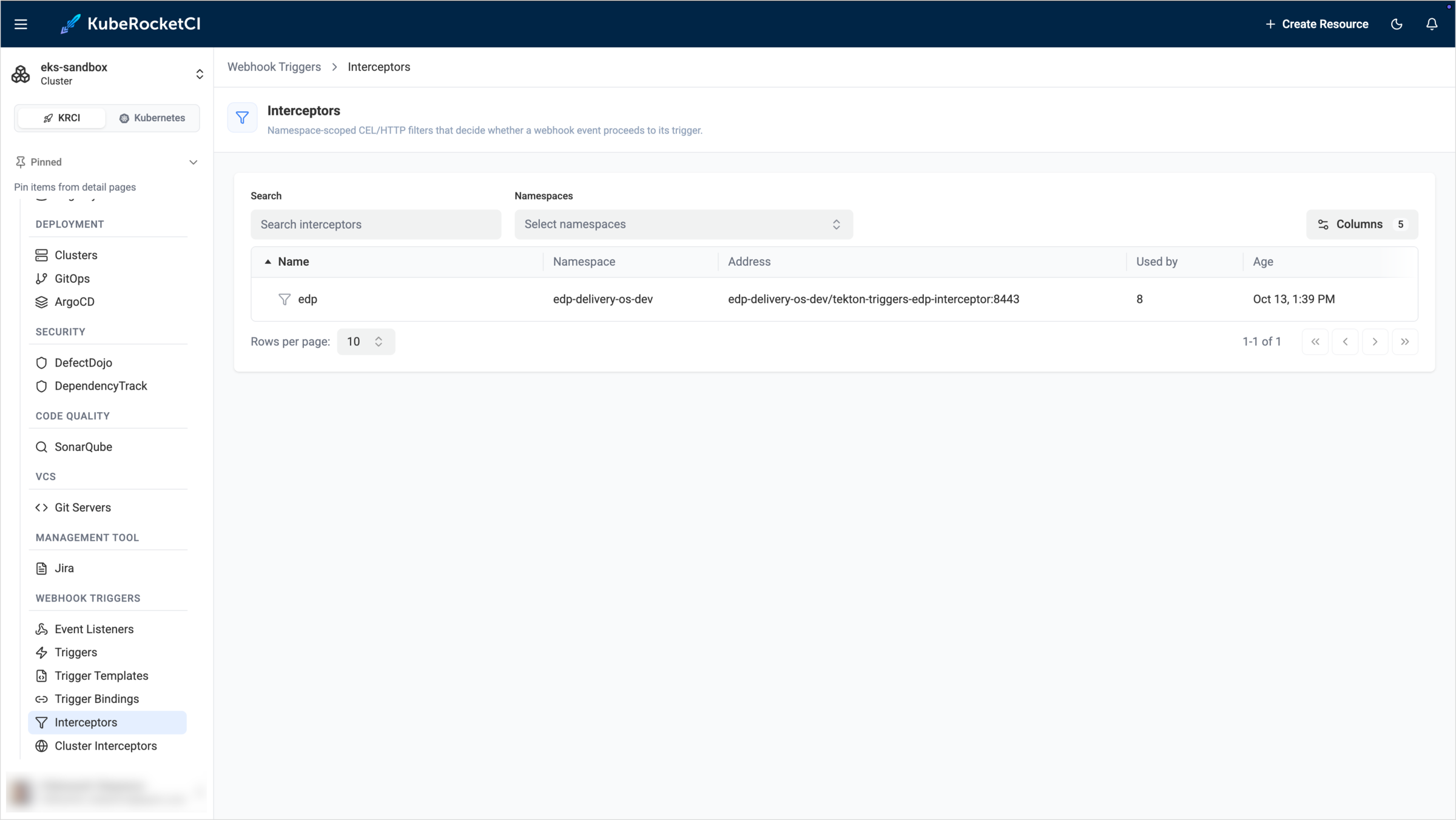The width and height of the screenshot is (1456, 820).
Task: Click the Used by column header
Action: coord(1157,262)
